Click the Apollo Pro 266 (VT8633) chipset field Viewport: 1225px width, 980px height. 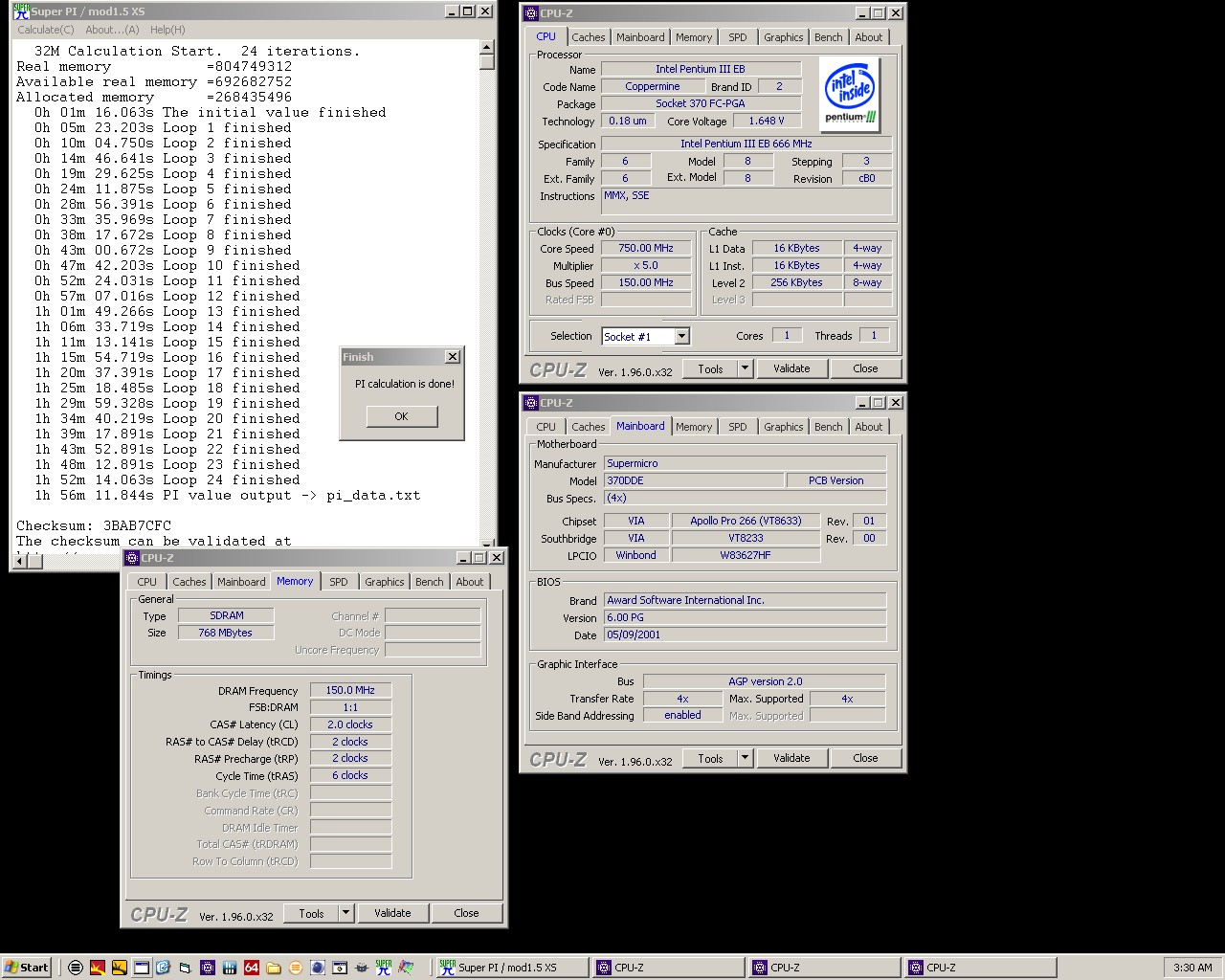746,521
